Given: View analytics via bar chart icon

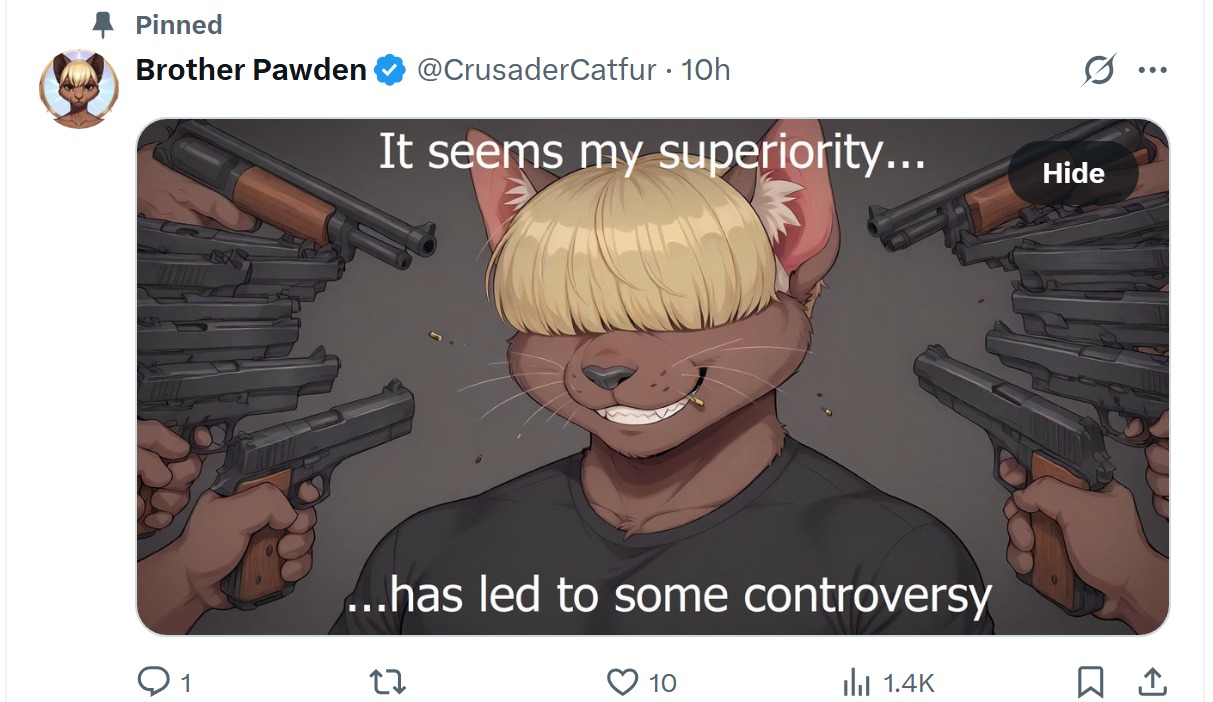Looking at the screenshot, I should [857, 683].
